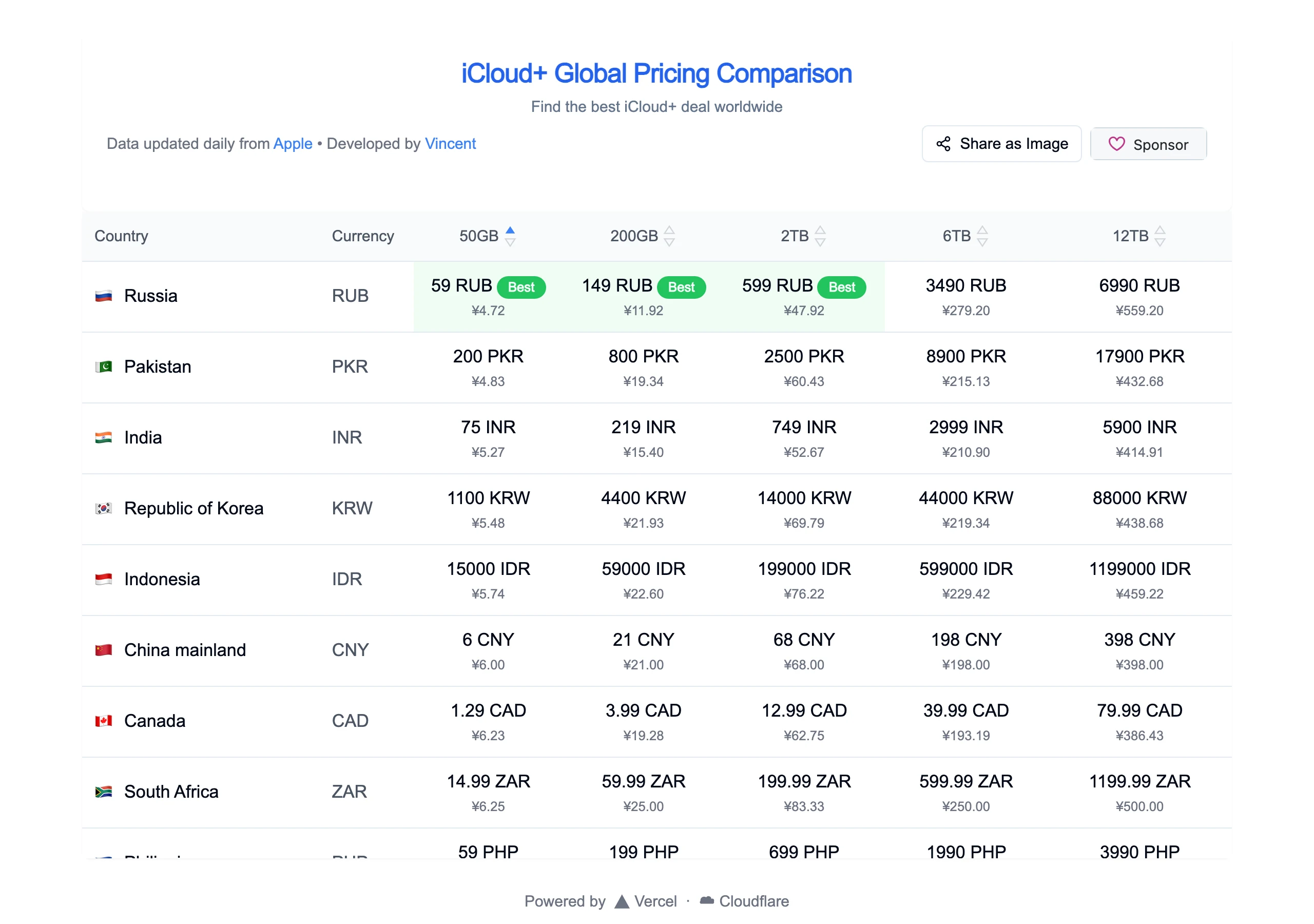Select the South Africa country name

click(171, 792)
